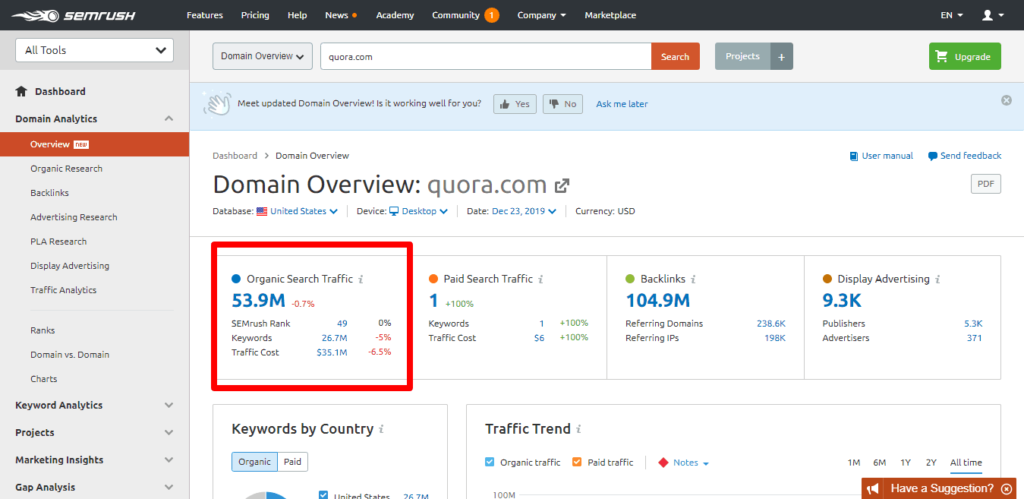Click the domain search input field
The width and height of the screenshot is (1024, 499).
[x=485, y=56]
